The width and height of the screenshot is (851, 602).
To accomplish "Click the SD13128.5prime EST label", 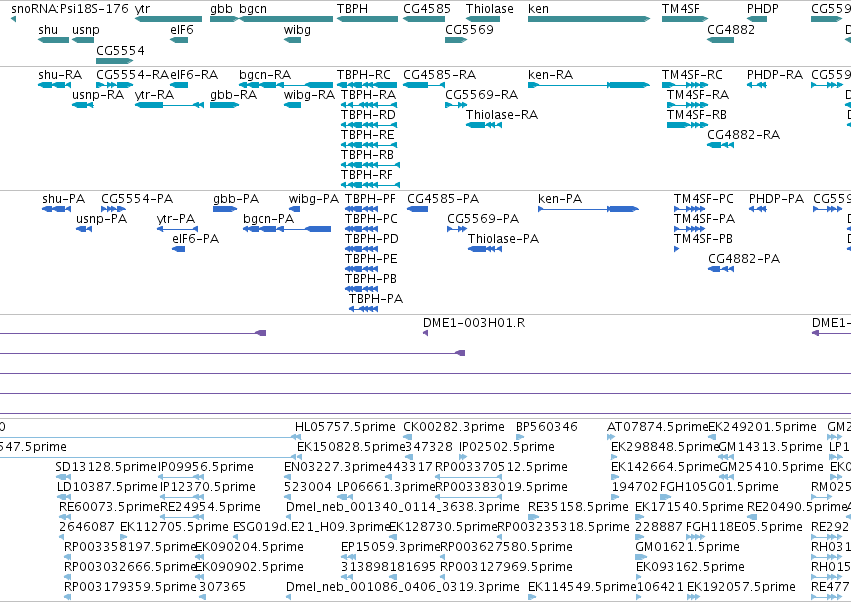I will pyautogui.click(x=106, y=467).
